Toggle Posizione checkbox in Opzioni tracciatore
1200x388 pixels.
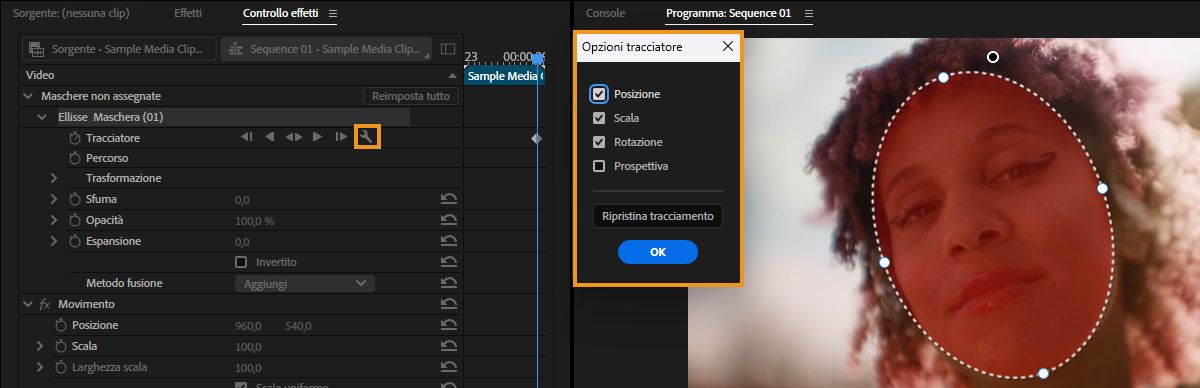599,94
